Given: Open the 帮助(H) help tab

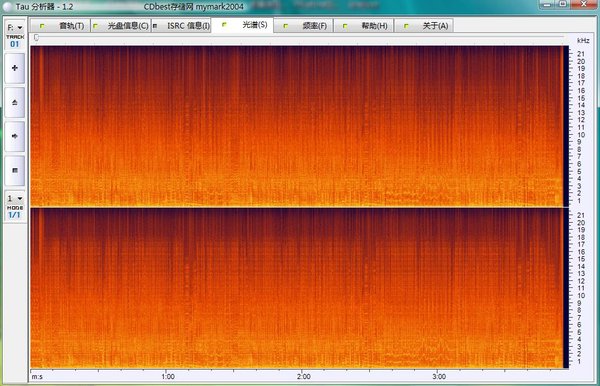Looking at the screenshot, I should tap(364, 26).
